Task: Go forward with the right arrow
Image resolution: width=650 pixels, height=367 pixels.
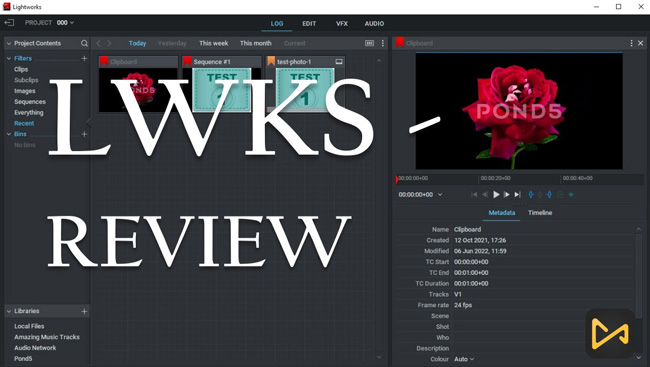Action: point(109,43)
